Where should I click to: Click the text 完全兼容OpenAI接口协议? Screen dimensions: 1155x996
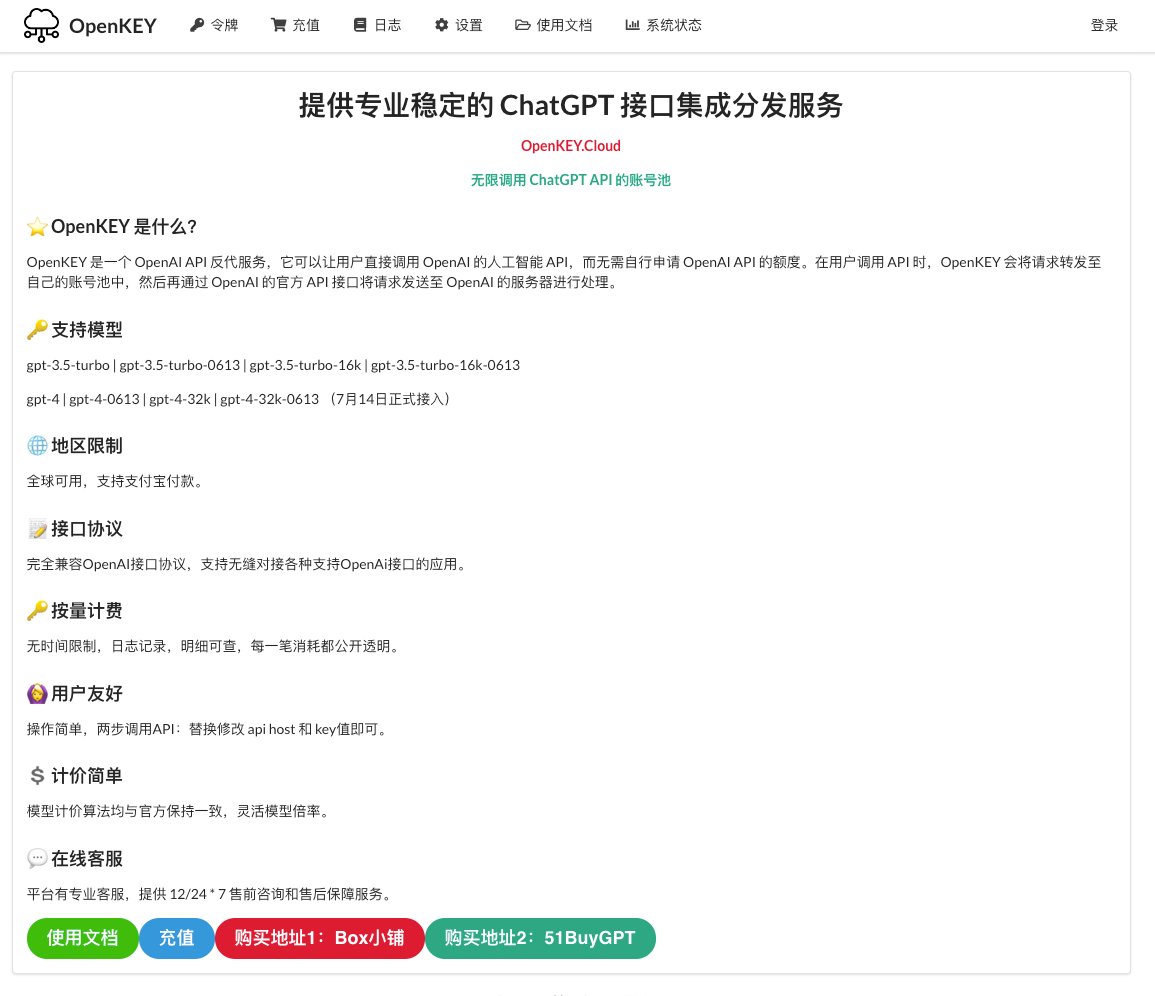click(x=107, y=564)
